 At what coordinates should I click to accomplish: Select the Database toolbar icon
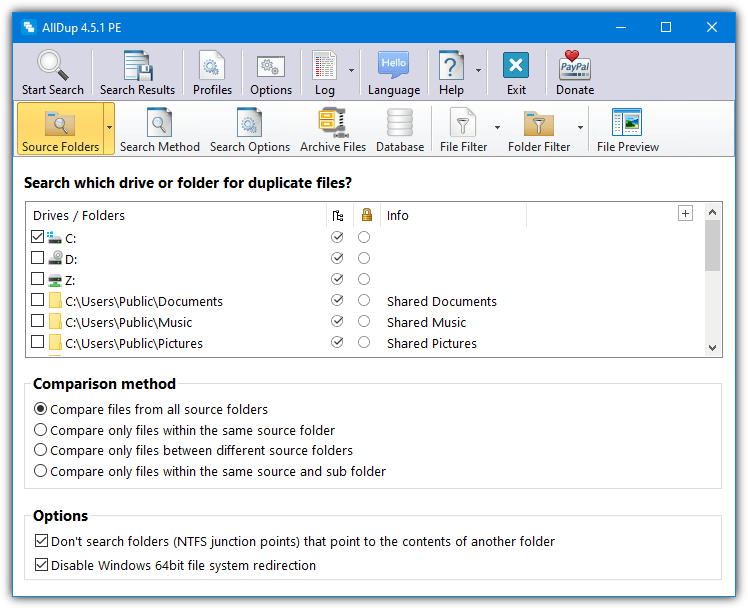pyautogui.click(x=399, y=124)
